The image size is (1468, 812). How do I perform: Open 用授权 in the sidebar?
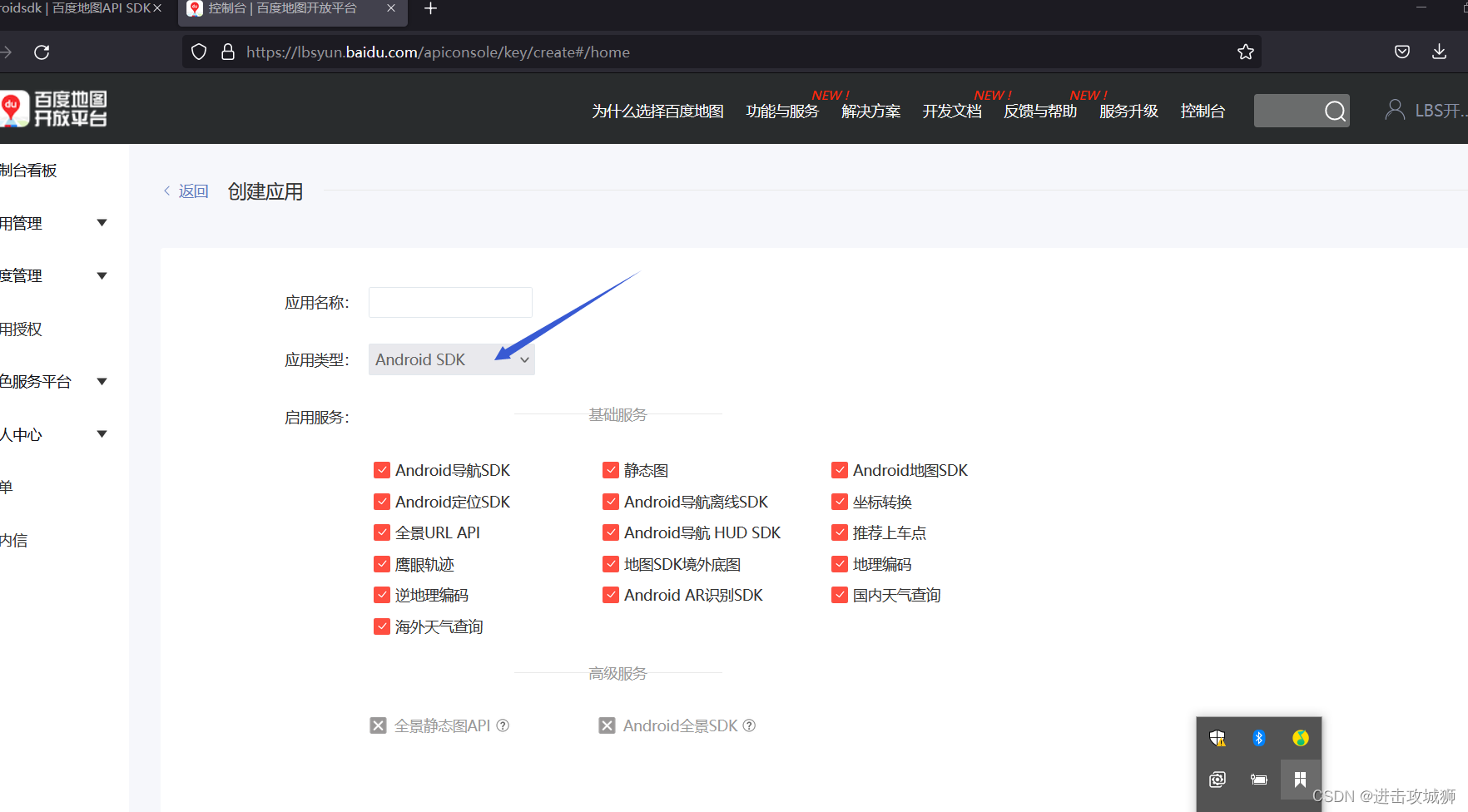tap(21, 329)
